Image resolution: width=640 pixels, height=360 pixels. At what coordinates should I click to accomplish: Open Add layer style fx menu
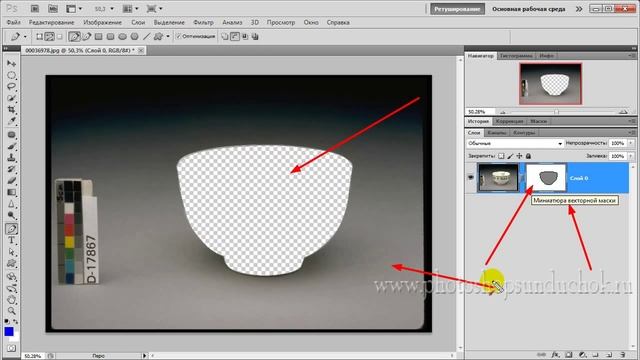tap(555, 355)
